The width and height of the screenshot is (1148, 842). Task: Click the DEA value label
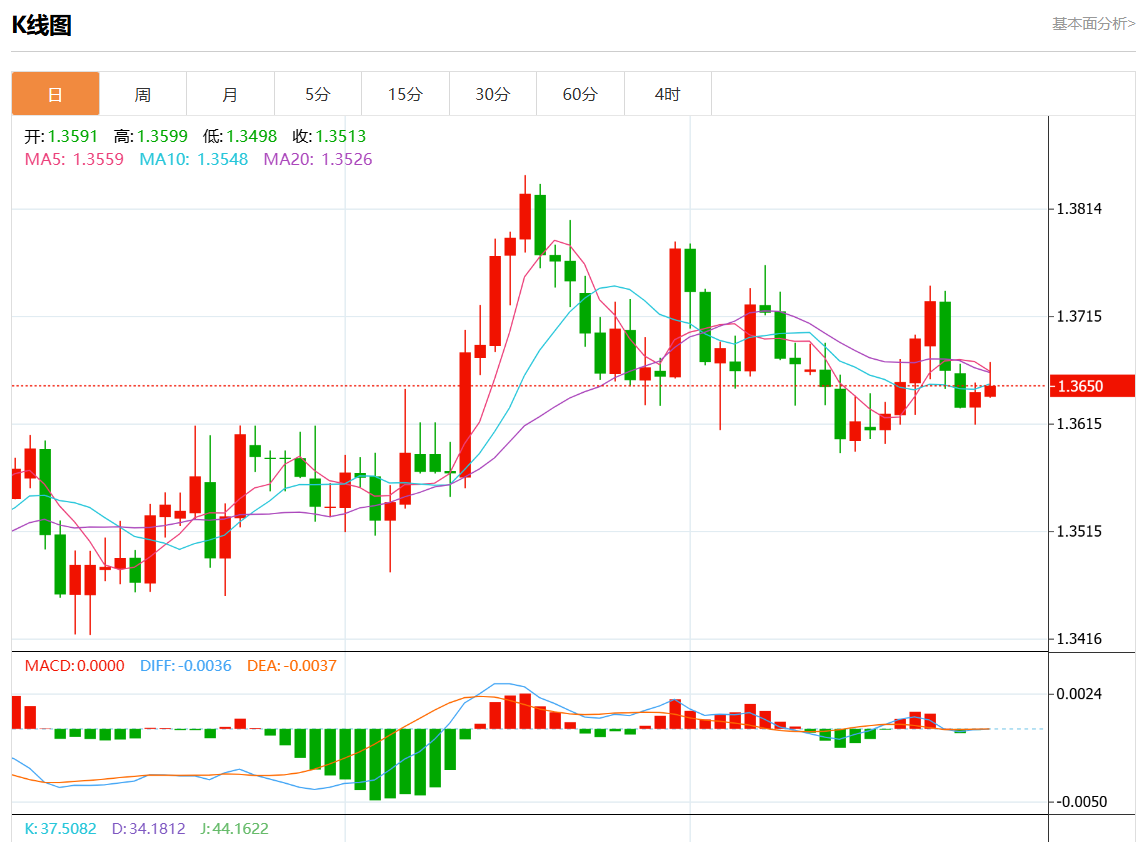click(292, 666)
